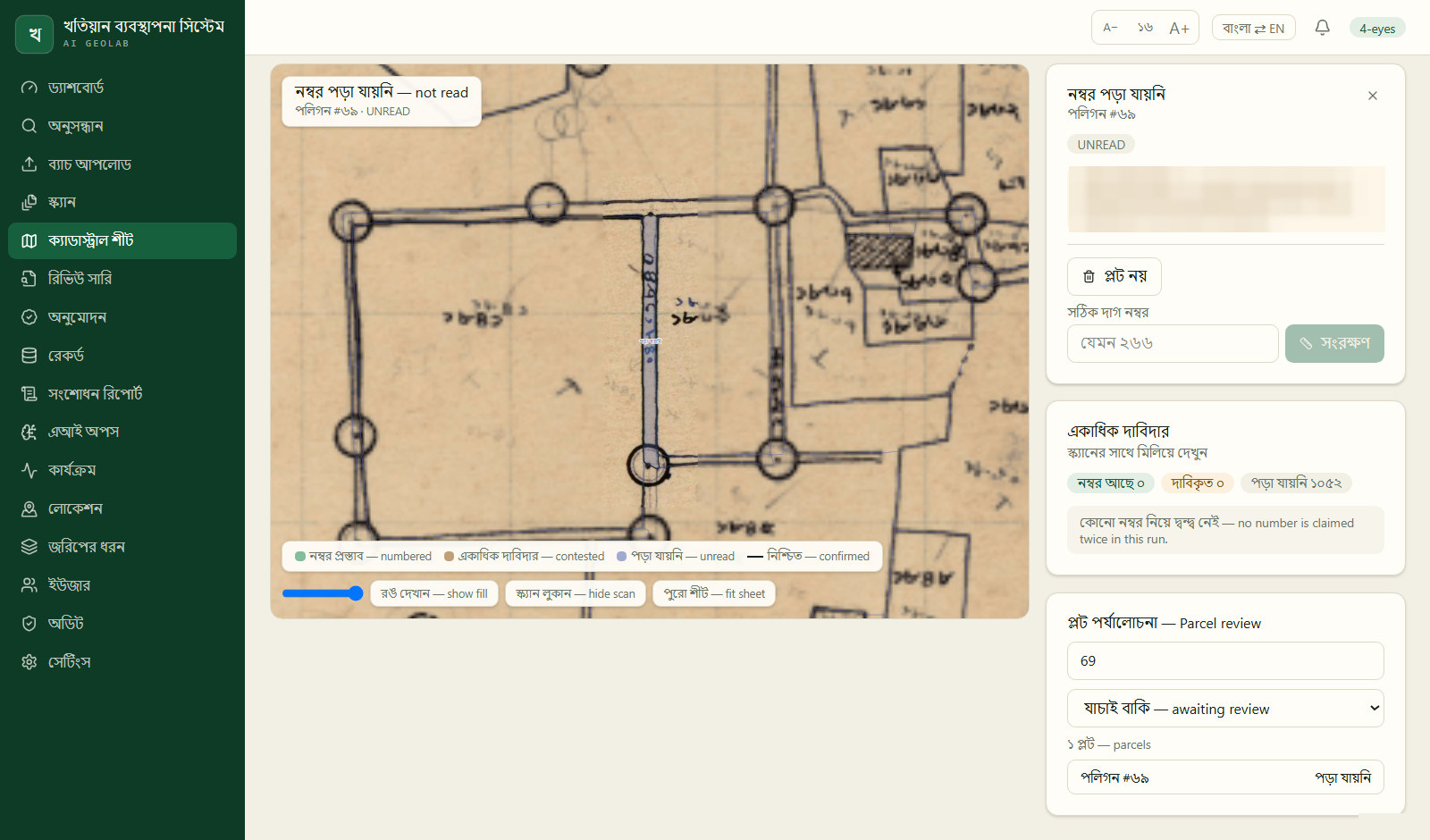
Task: Click the দাবিকৃত ০ chip
Action: tap(1198, 483)
